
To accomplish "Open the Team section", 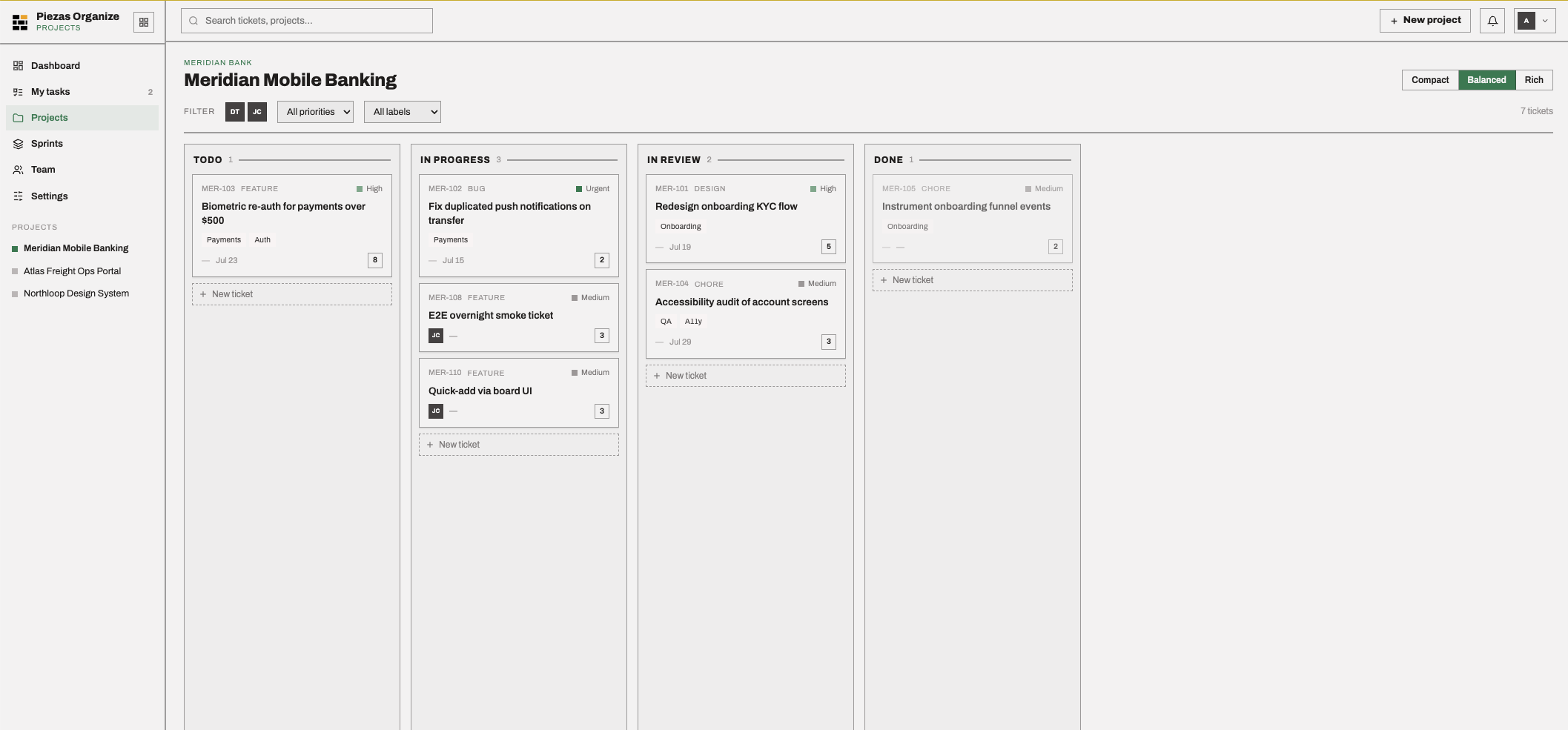I will coord(82,170).
